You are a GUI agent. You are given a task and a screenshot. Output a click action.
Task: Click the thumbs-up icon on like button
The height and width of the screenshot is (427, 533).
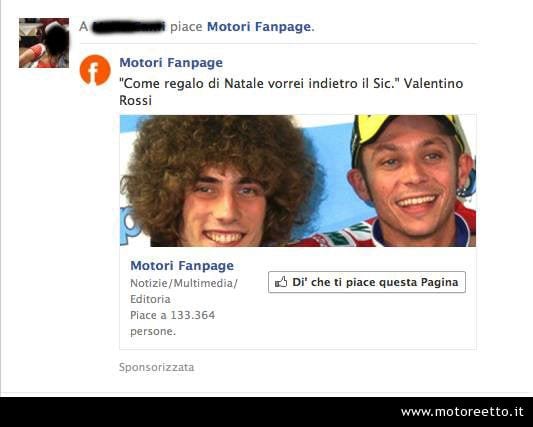point(281,282)
